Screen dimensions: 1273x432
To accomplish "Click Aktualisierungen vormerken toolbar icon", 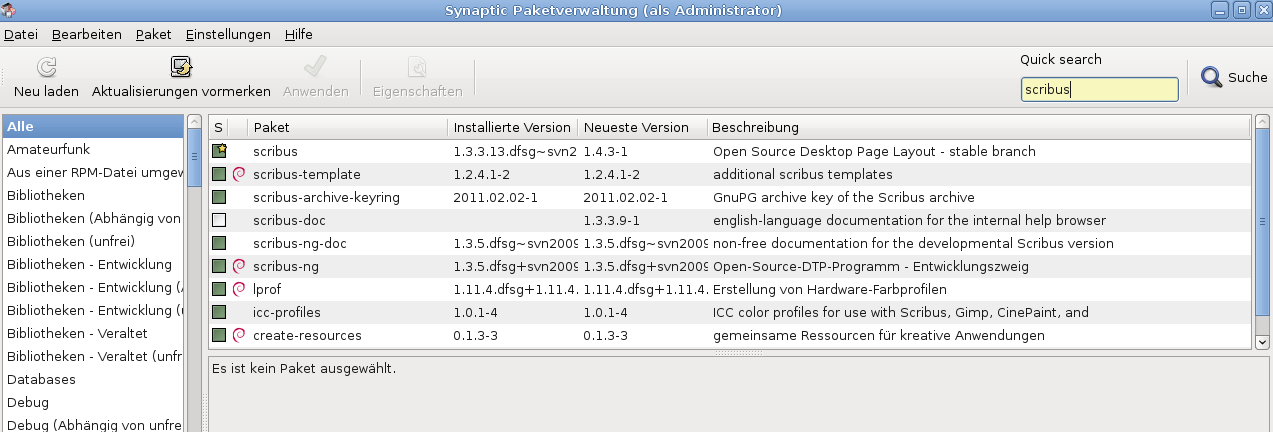I will pyautogui.click(x=181, y=67).
